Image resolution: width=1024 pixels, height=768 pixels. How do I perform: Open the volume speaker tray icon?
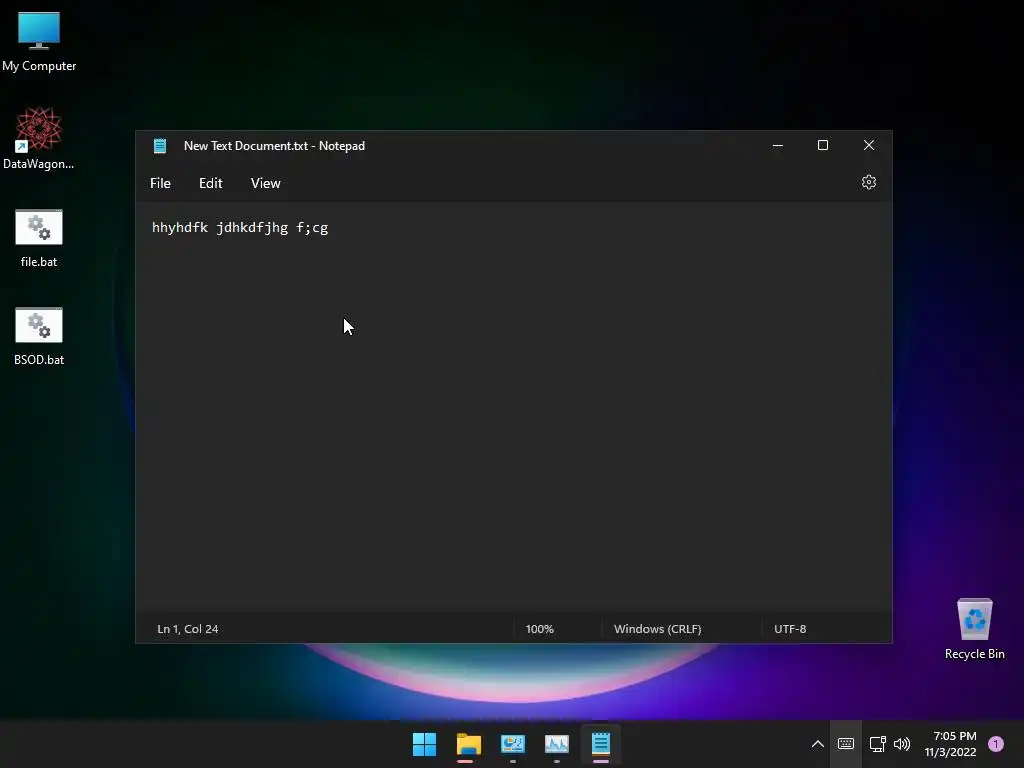[x=902, y=744]
